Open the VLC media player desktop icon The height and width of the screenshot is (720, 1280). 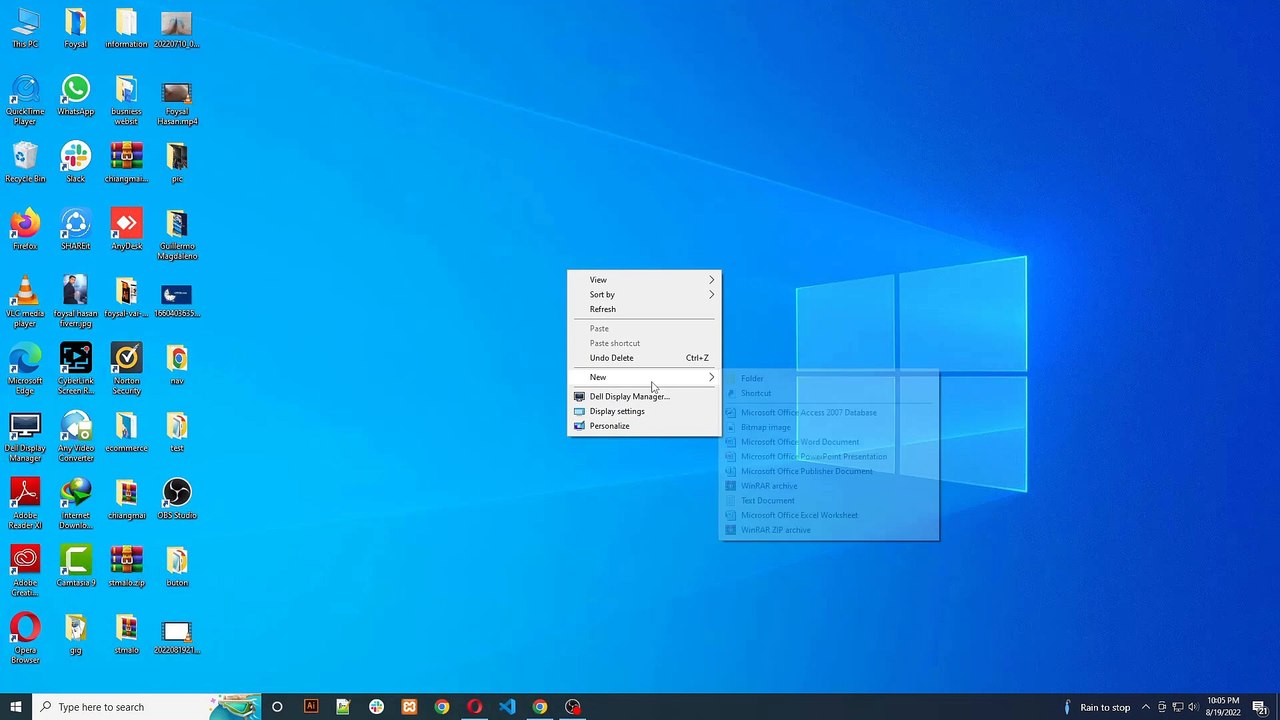coord(25,292)
